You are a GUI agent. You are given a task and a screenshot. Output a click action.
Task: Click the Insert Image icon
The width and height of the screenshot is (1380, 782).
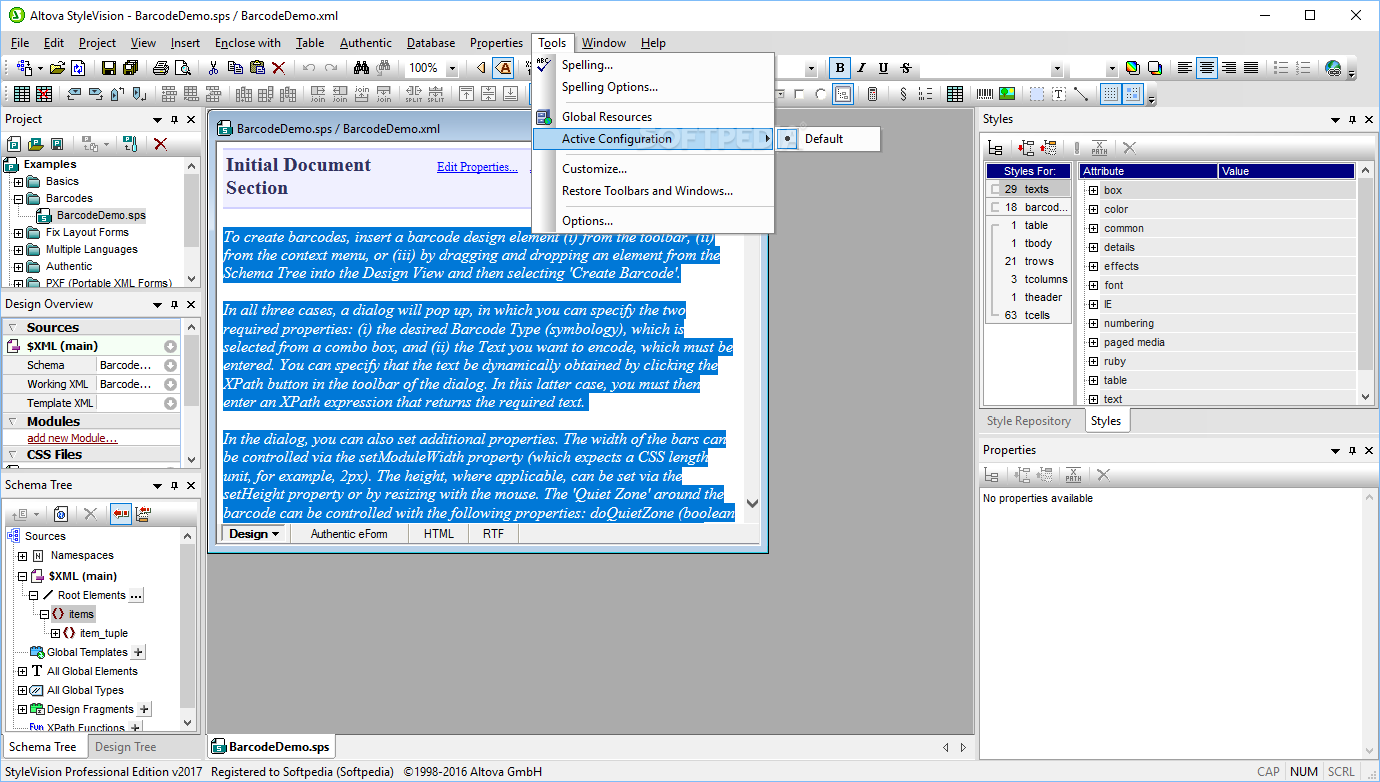coord(1007,94)
